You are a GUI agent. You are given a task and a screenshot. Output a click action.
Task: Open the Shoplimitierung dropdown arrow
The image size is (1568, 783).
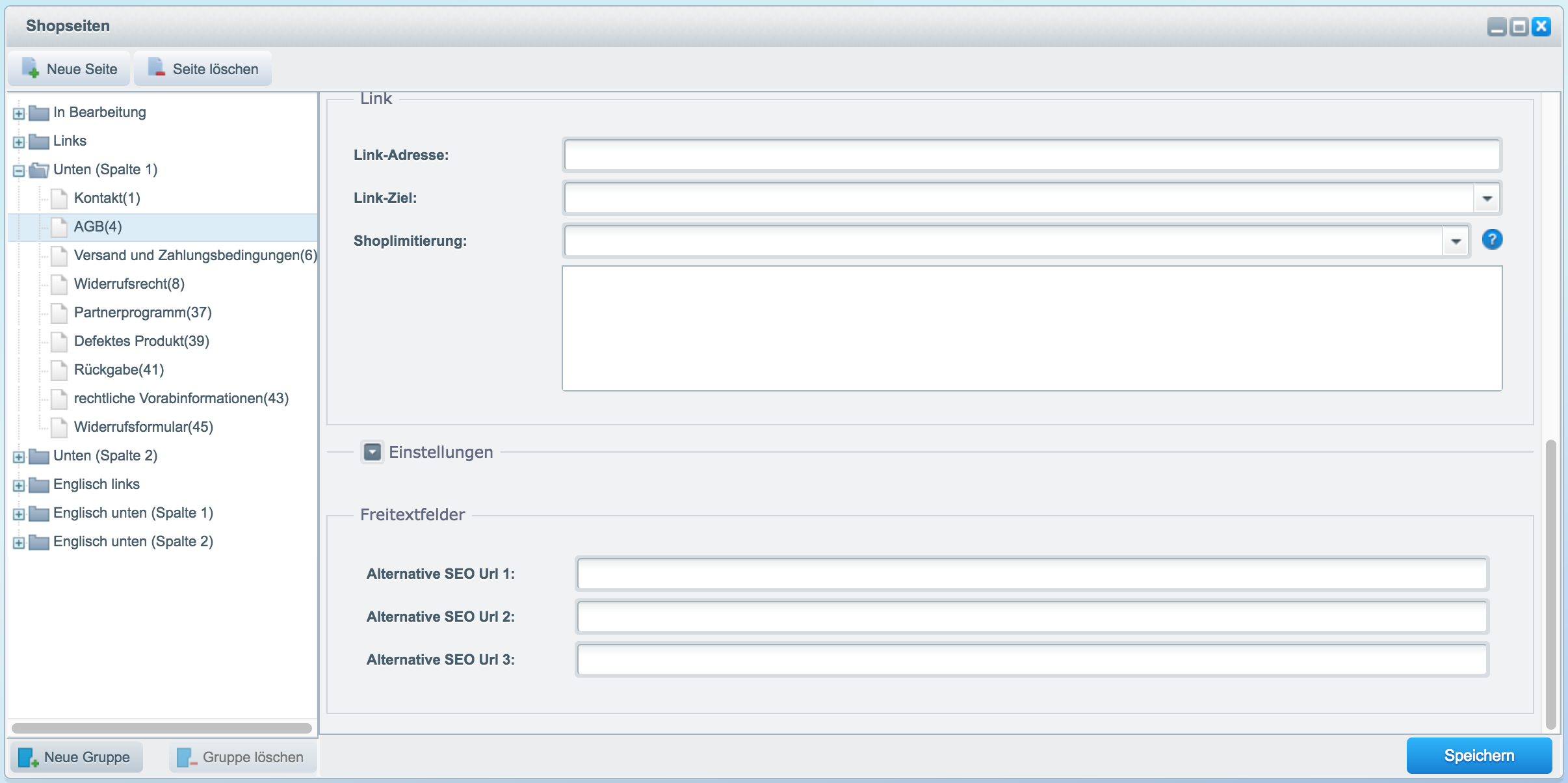(x=1456, y=241)
